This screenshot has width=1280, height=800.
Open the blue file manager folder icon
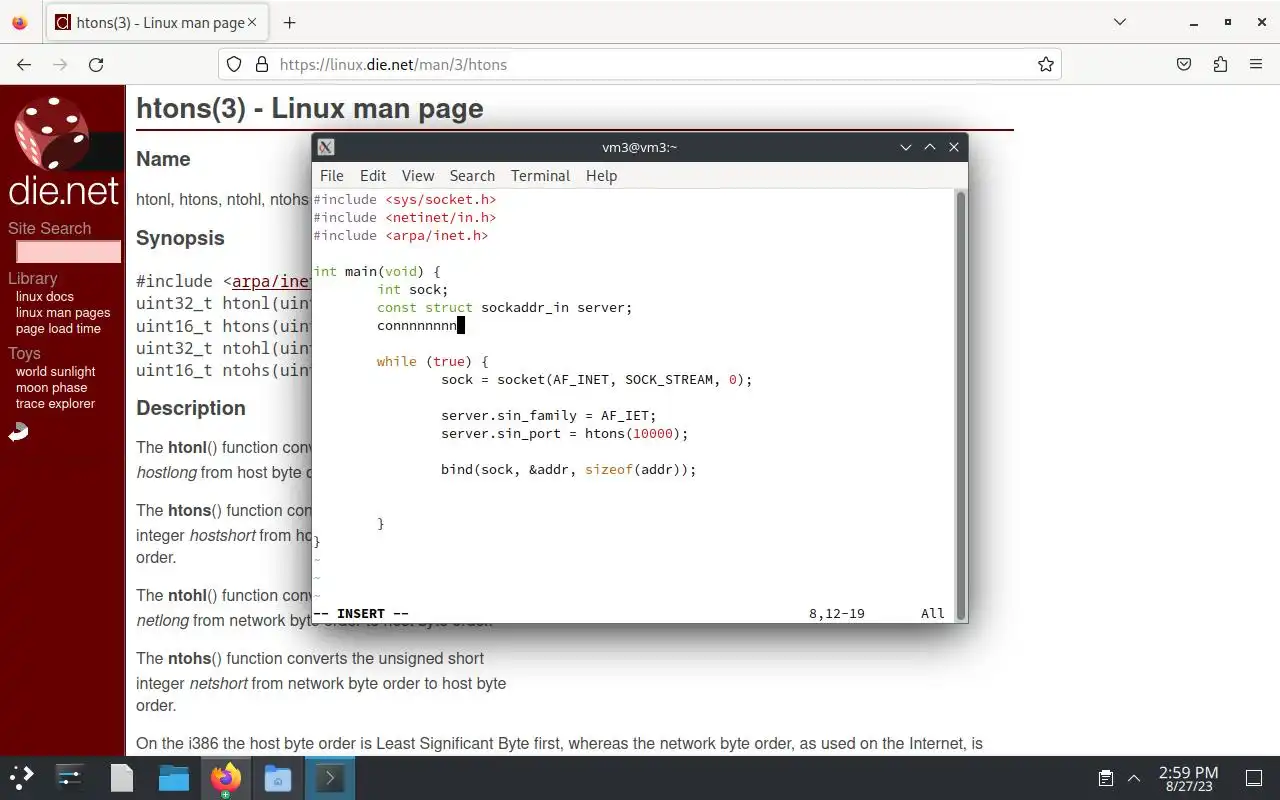coord(174,778)
